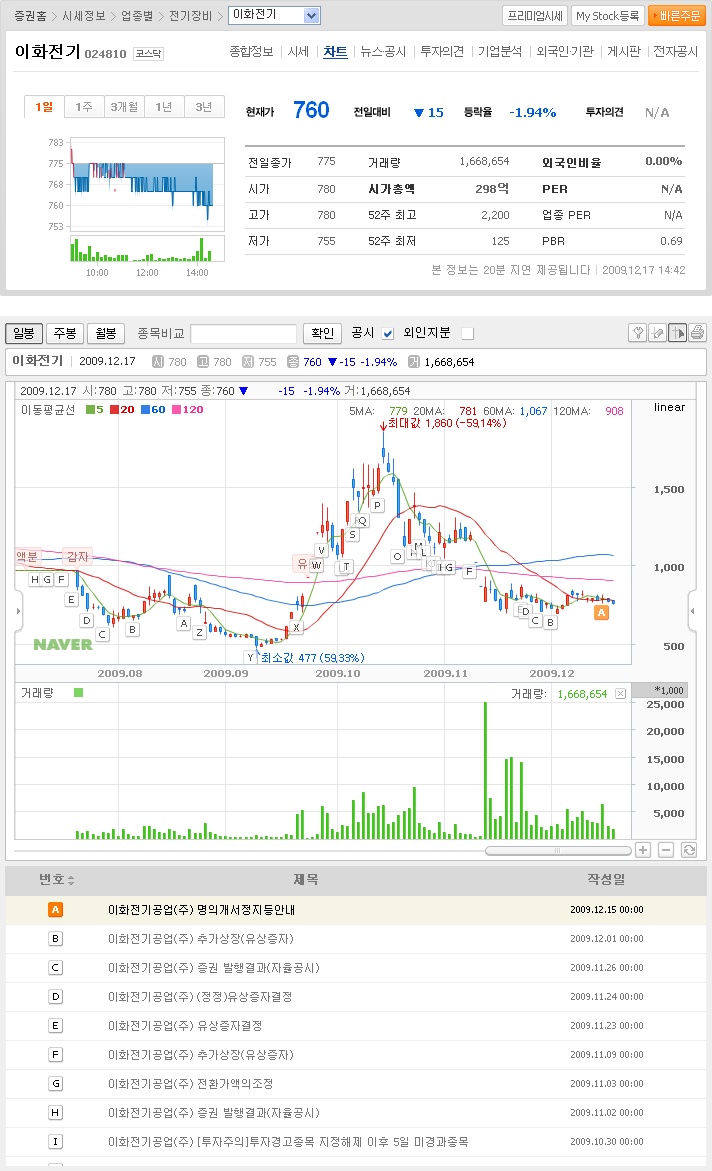Screen dimensions: 712x1171
Task: Collapse chart using left edge arrow
Action: 19,611
